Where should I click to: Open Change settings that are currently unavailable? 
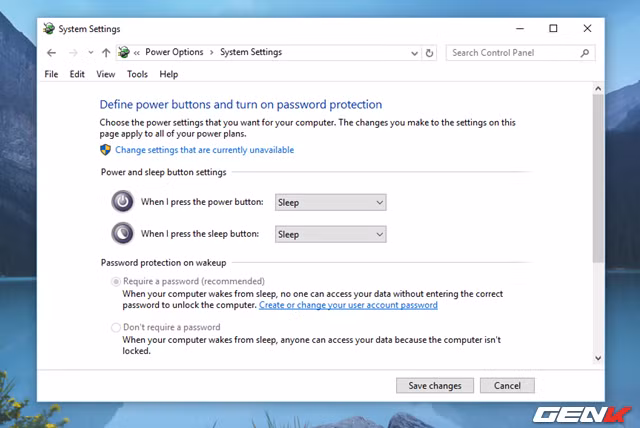pyautogui.click(x=204, y=150)
